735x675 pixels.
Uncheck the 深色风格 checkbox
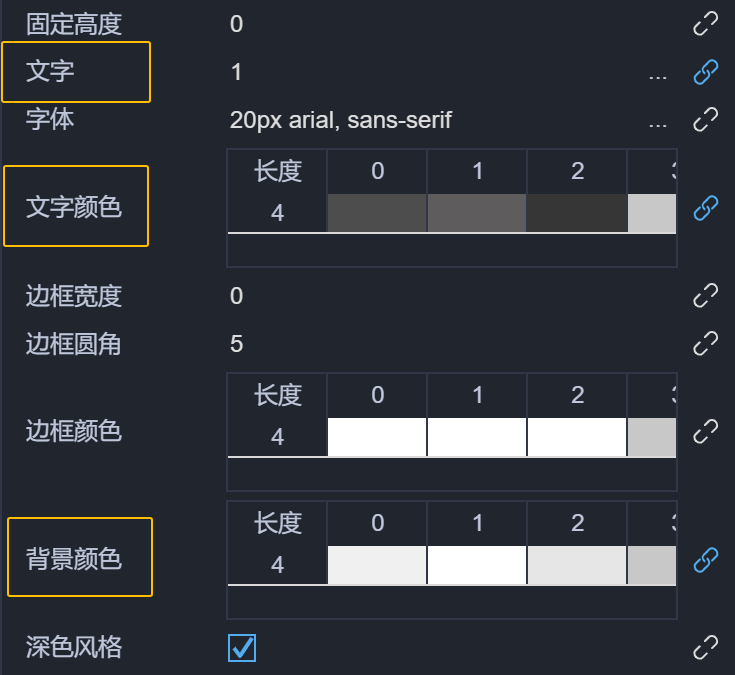242,648
